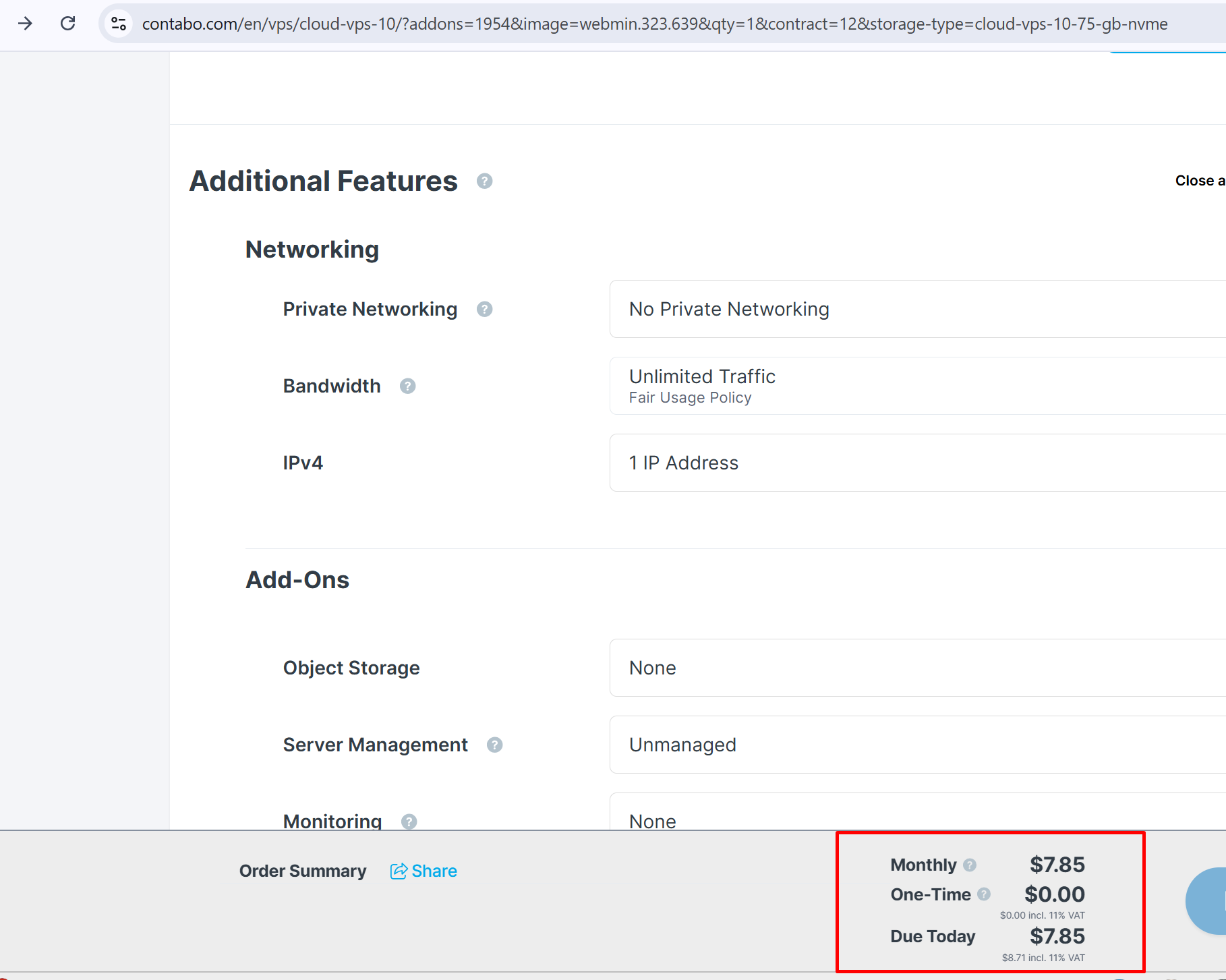
Task: Open site information icon in address bar
Action: (x=119, y=24)
